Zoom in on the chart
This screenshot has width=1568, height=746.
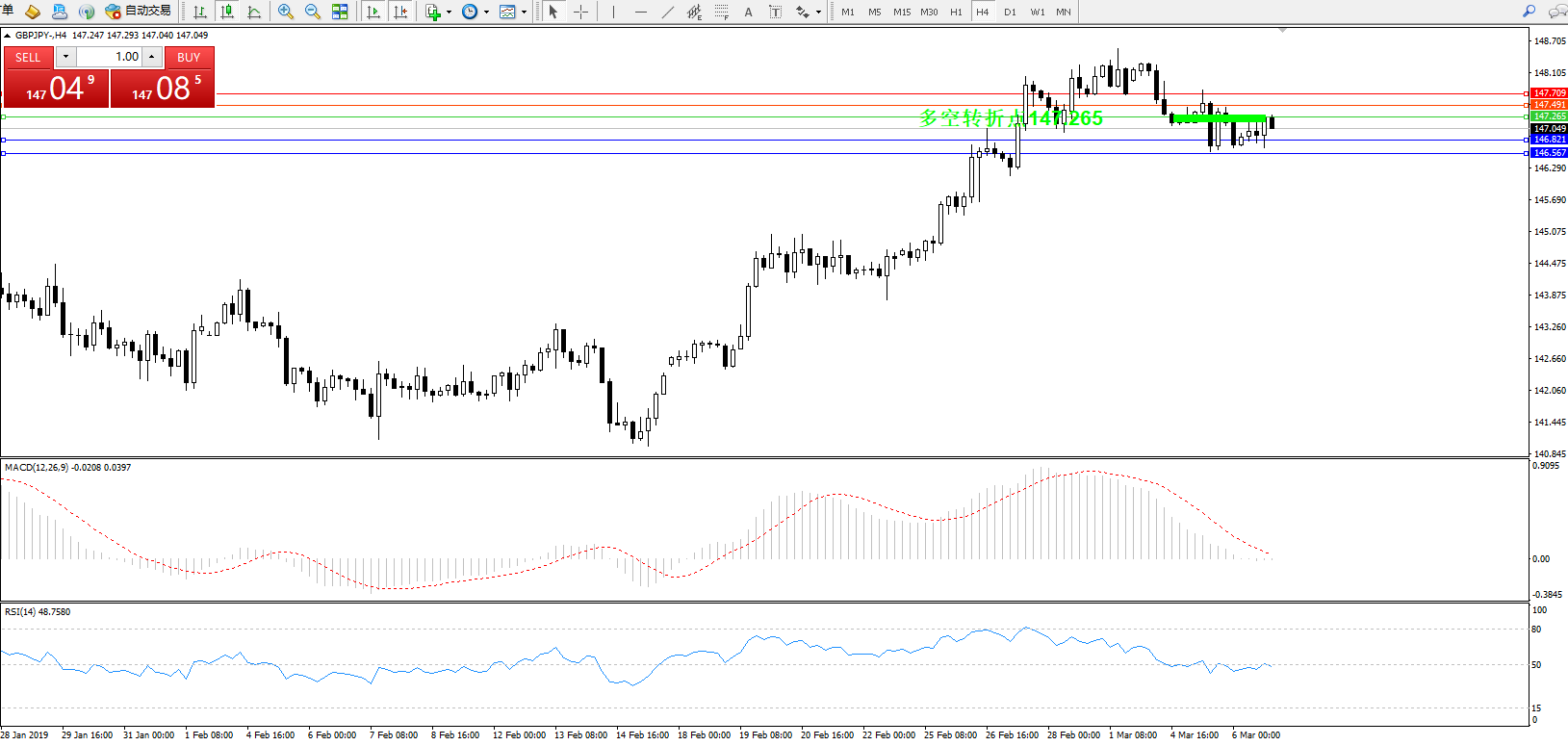click(286, 12)
